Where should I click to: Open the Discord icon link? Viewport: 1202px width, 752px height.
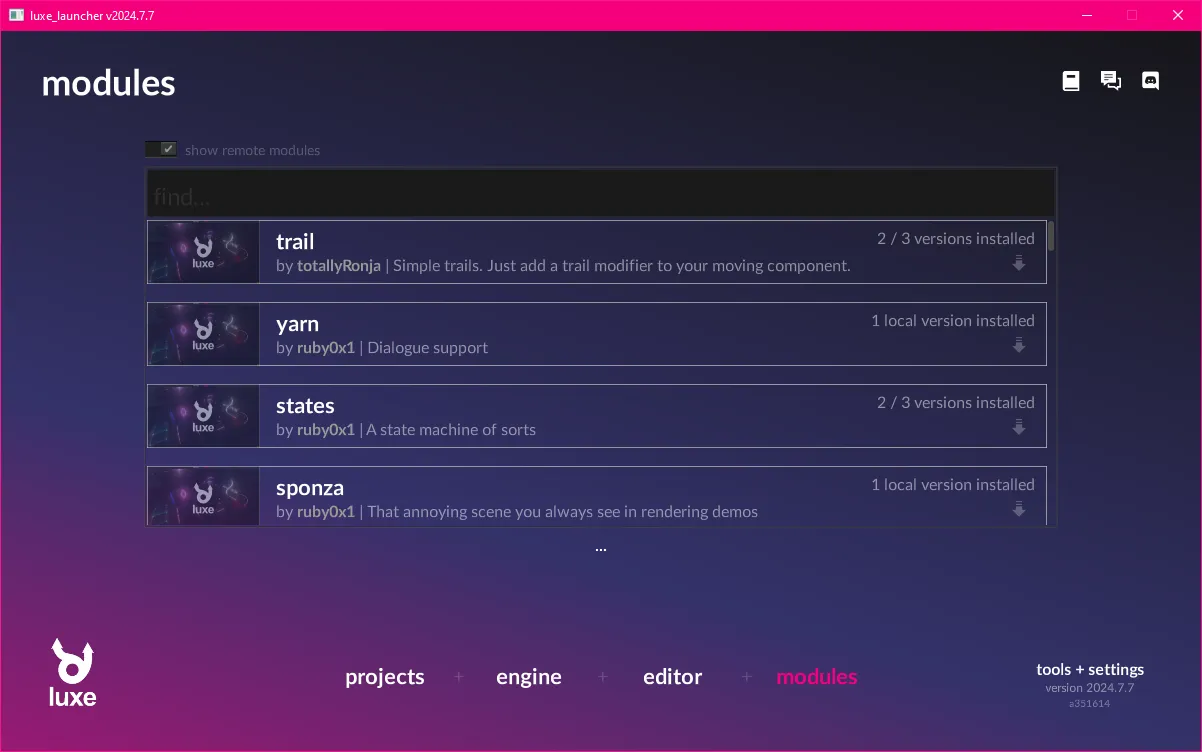(x=1151, y=81)
